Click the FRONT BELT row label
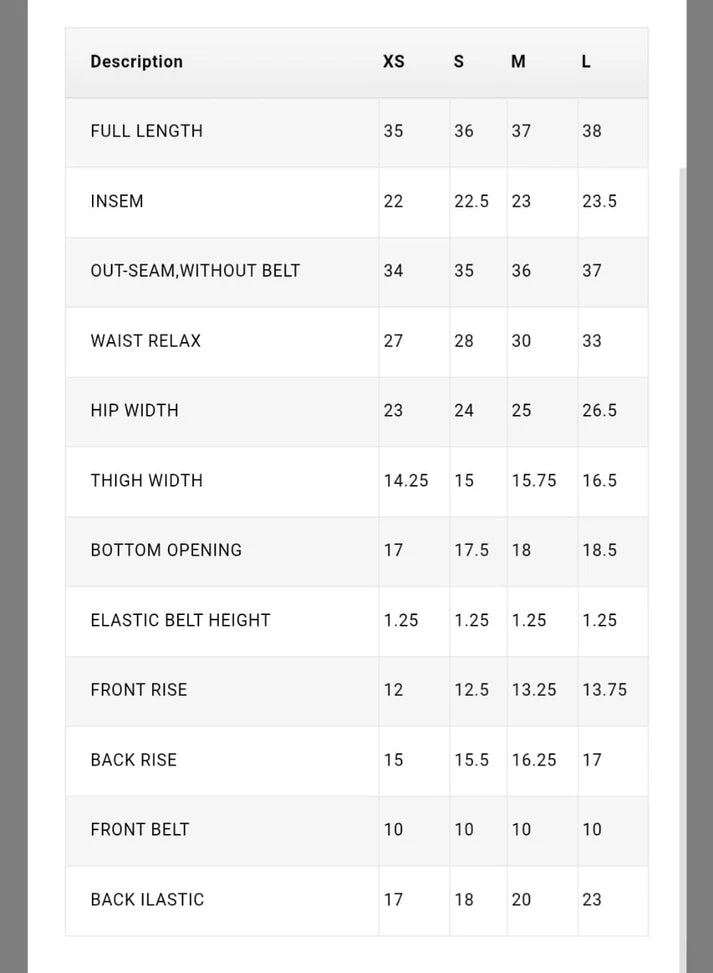713x973 pixels. [x=140, y=829]
